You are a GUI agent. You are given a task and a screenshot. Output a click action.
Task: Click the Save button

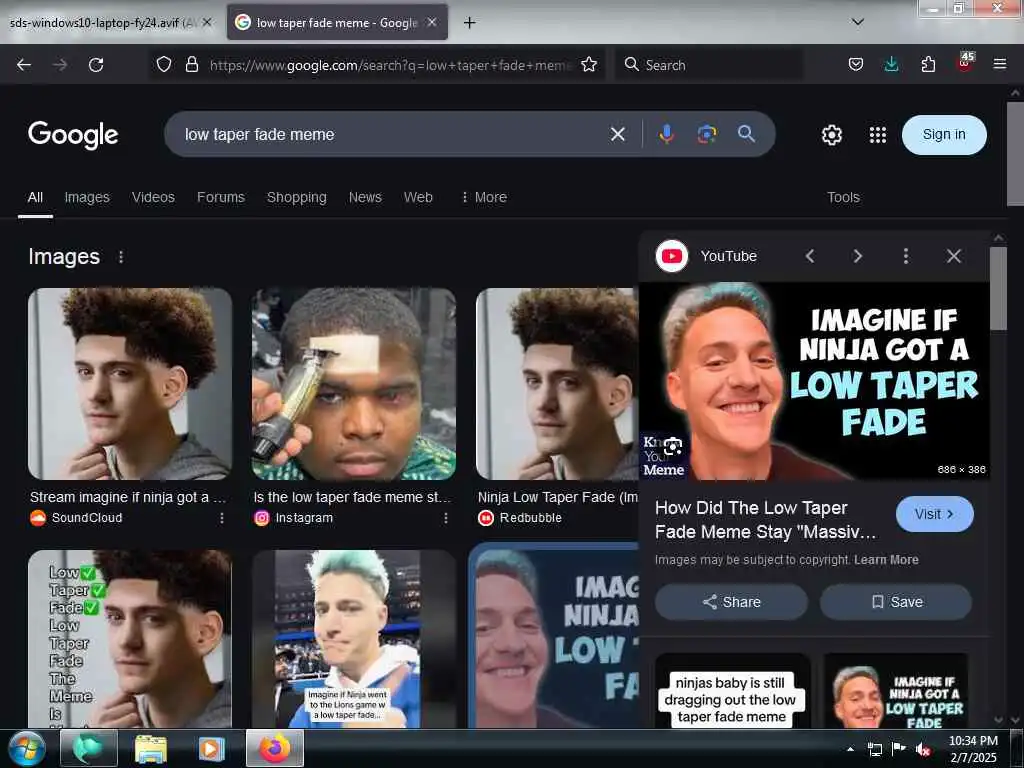click(896, 601)
